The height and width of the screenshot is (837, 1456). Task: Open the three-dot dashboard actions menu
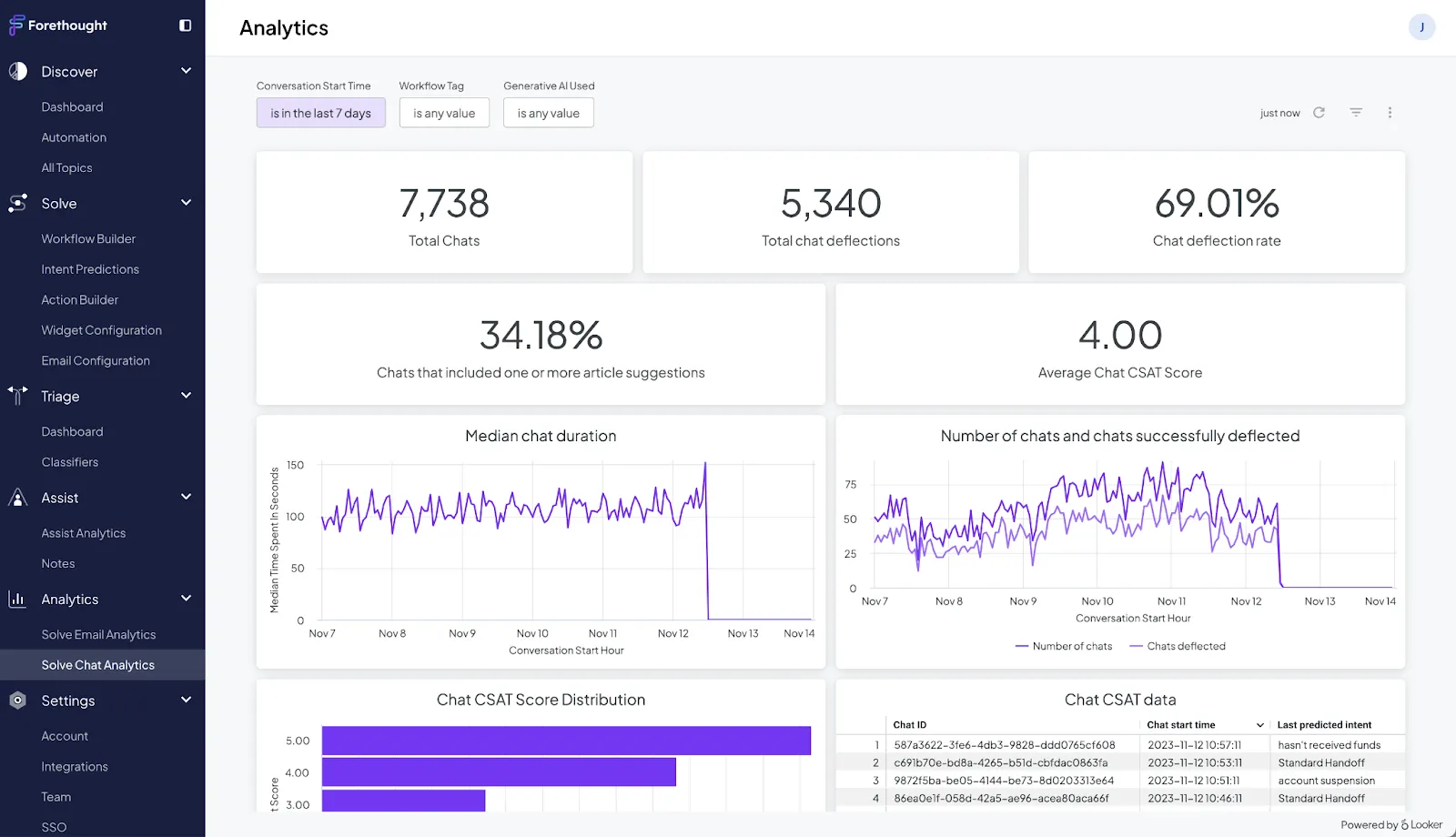click(1390, 113)
